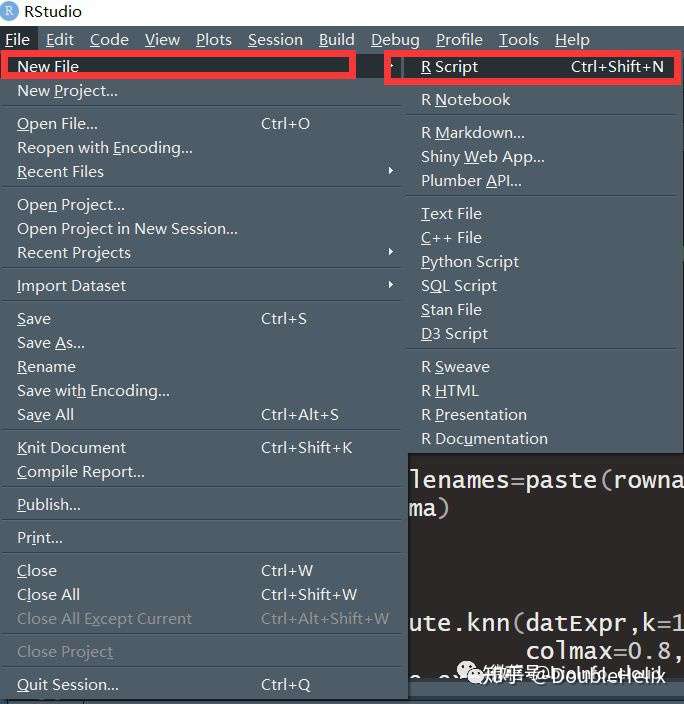
Task: Open the Code menu
Action: 109,40
